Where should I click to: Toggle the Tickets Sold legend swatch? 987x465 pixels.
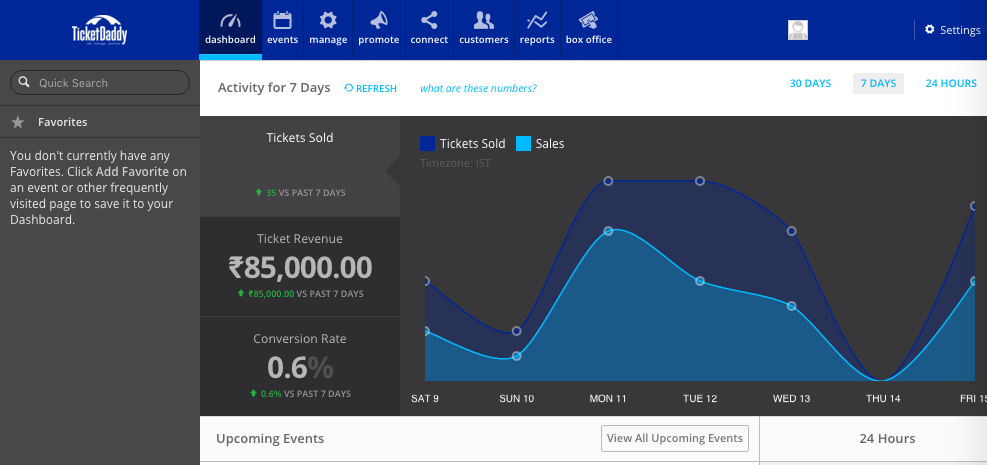427,143
